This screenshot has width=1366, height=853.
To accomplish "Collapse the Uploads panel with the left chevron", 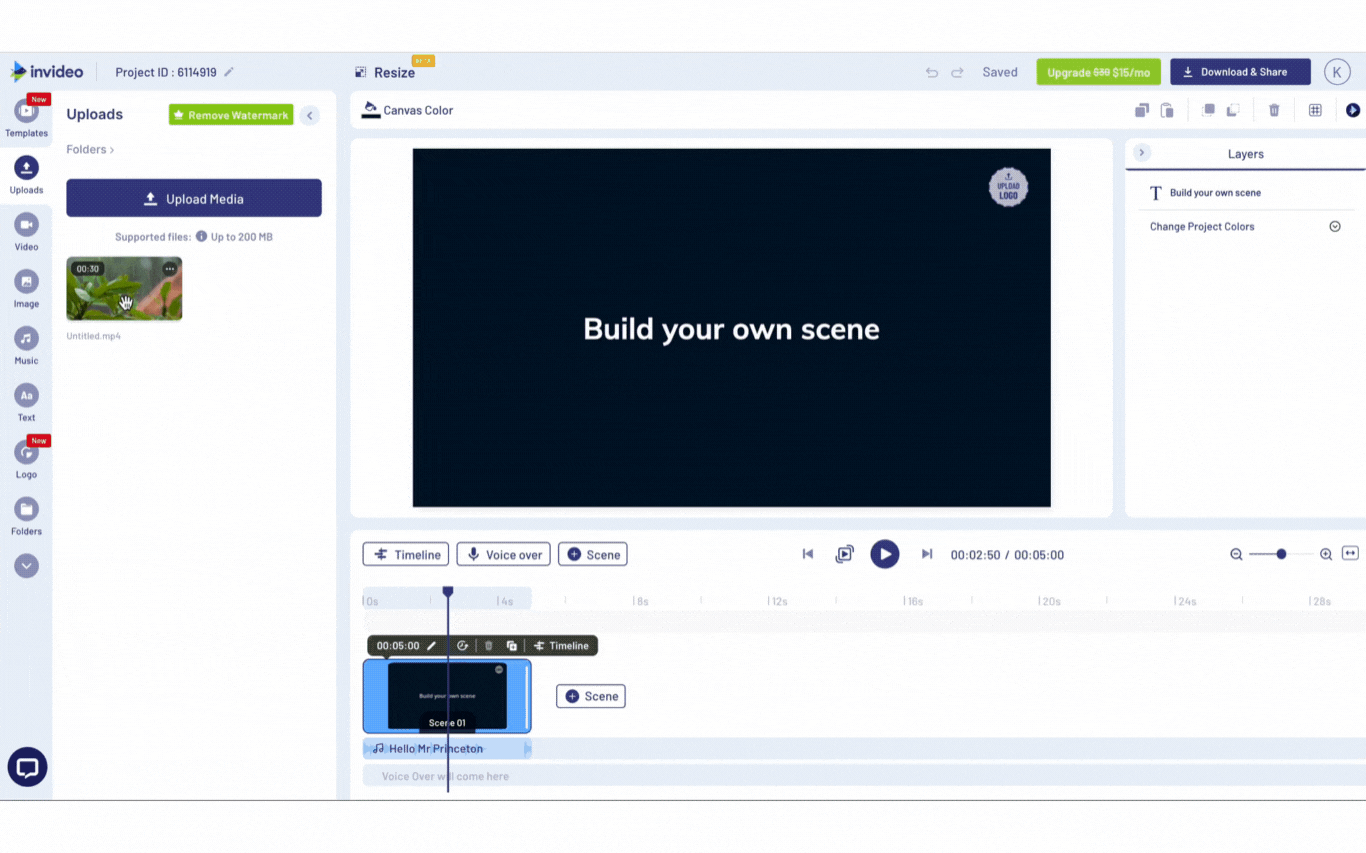I will (310, 115).
